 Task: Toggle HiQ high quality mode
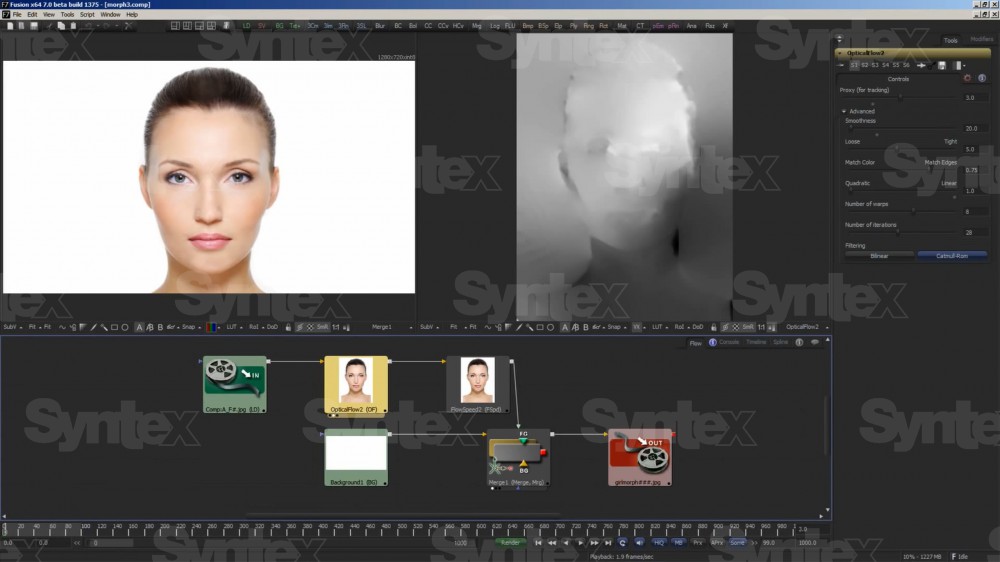tap(659, 542)
